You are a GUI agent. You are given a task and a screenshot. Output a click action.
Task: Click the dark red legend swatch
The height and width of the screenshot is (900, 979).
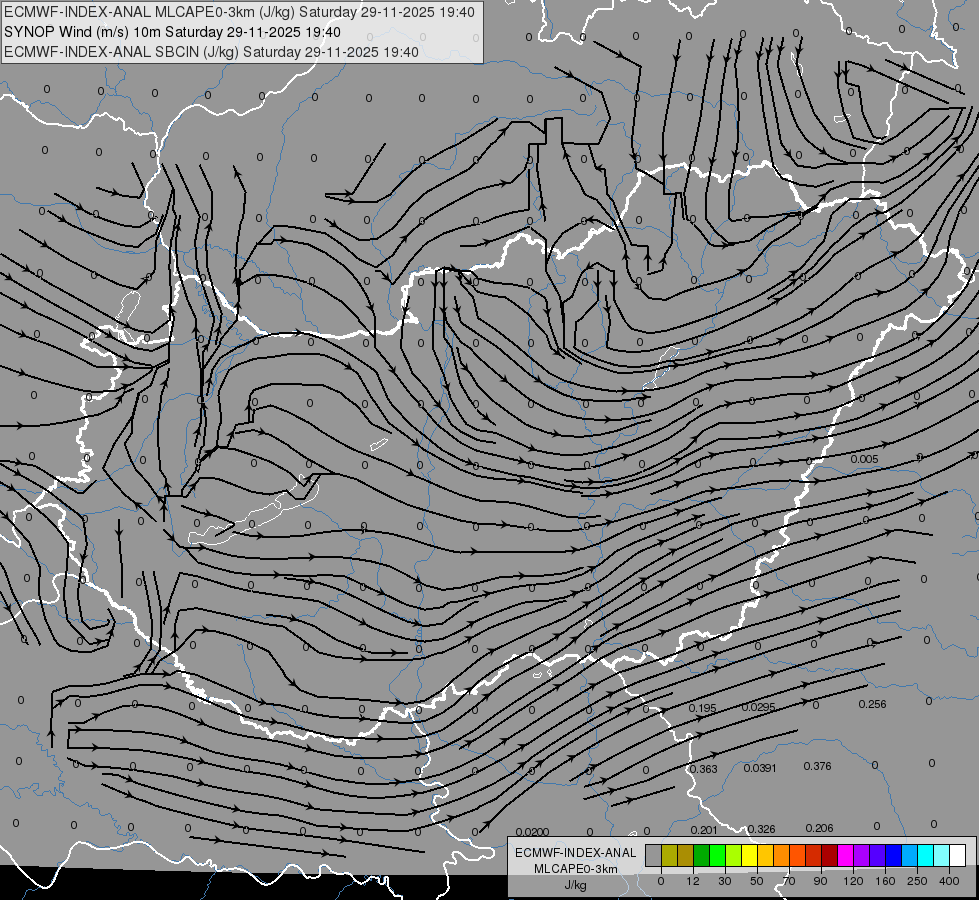(829, 855)
